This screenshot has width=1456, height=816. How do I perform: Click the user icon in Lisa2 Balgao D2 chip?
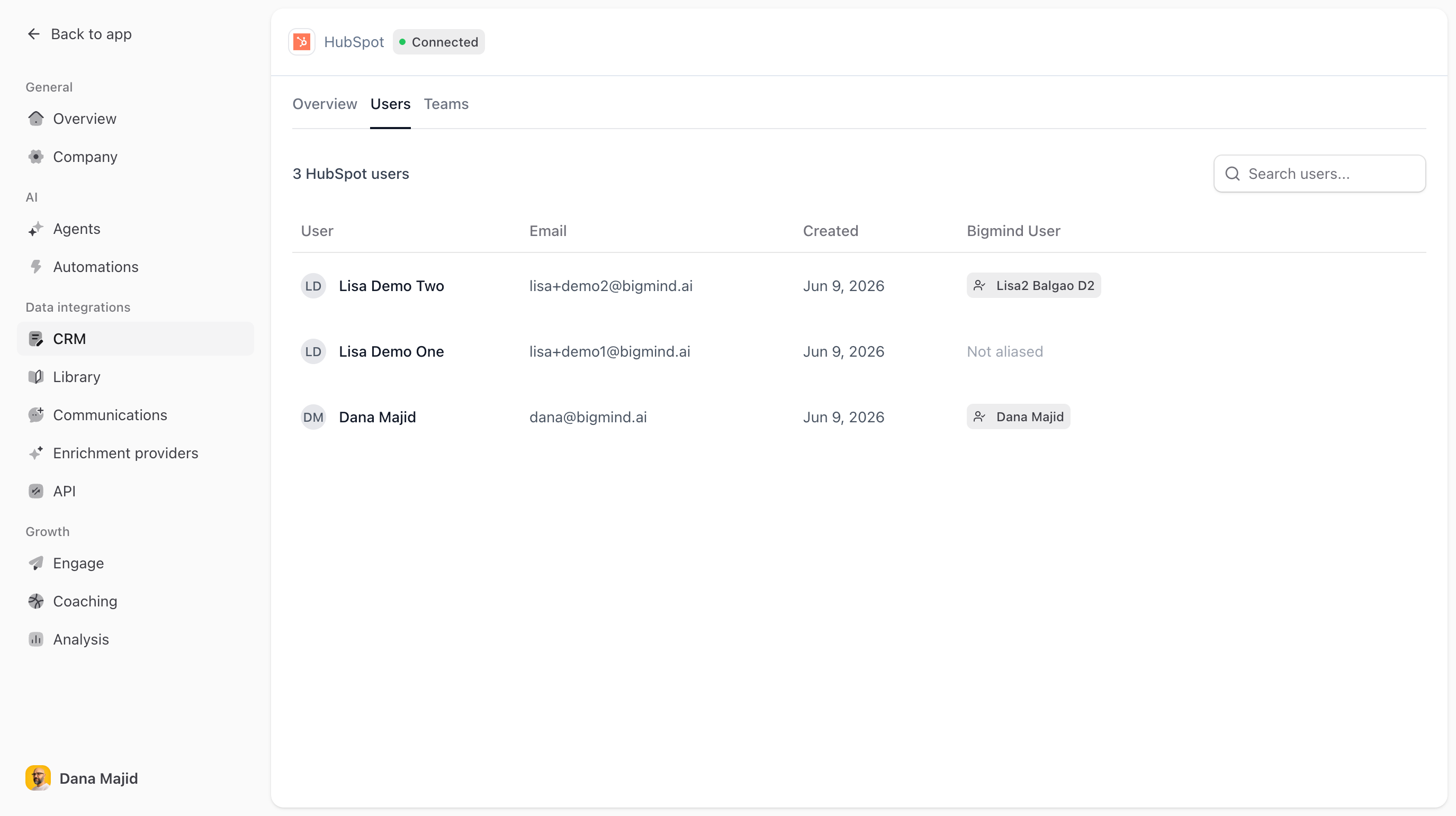pyautogui.click(x=979, y=286)
